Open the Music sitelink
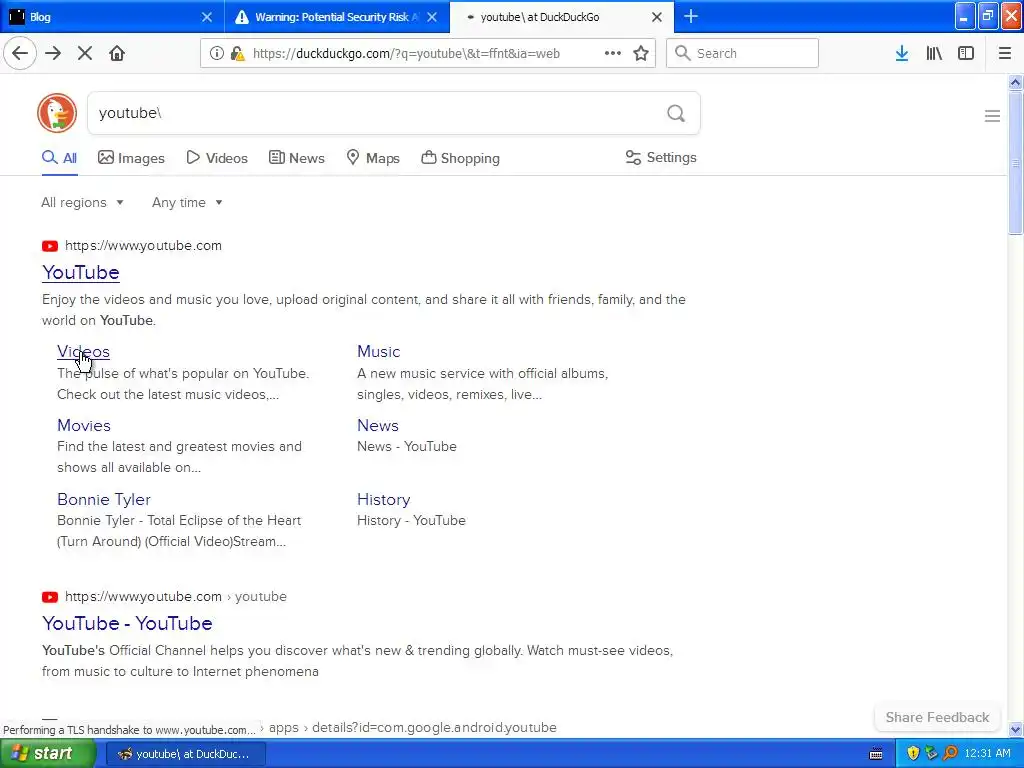The height and width of the screenshot is (768, 1024). [379, 351]
